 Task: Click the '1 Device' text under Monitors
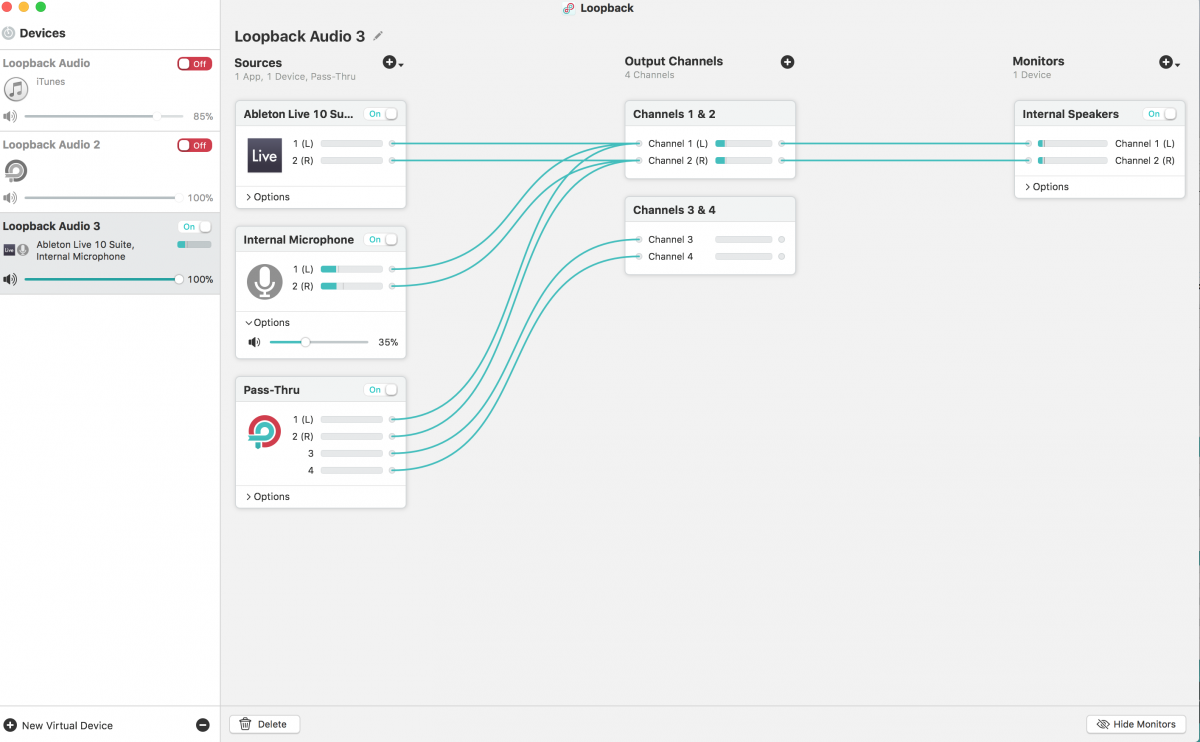[x=1032, y=76]
